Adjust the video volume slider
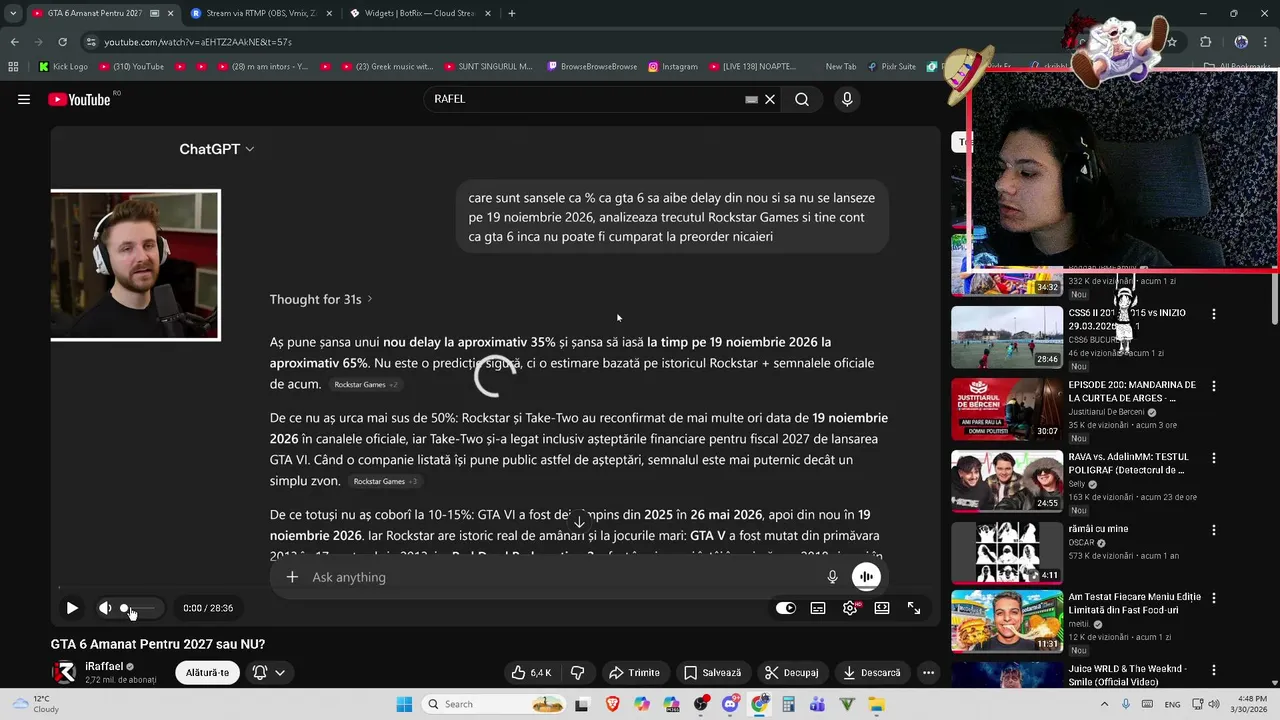 coord(138,608)
